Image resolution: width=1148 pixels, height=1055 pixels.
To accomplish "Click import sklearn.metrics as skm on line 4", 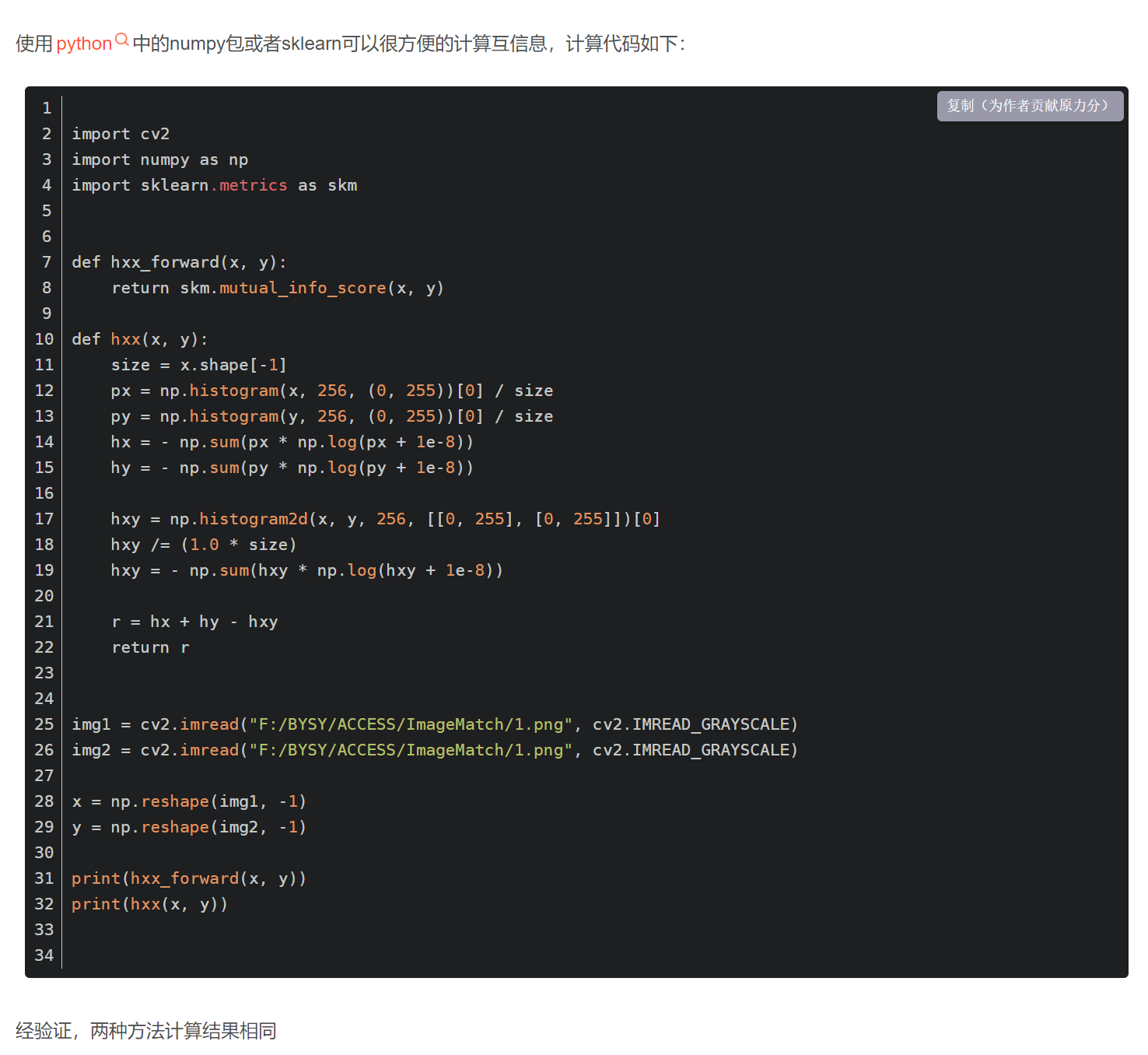I will click(x=215, y=185).
